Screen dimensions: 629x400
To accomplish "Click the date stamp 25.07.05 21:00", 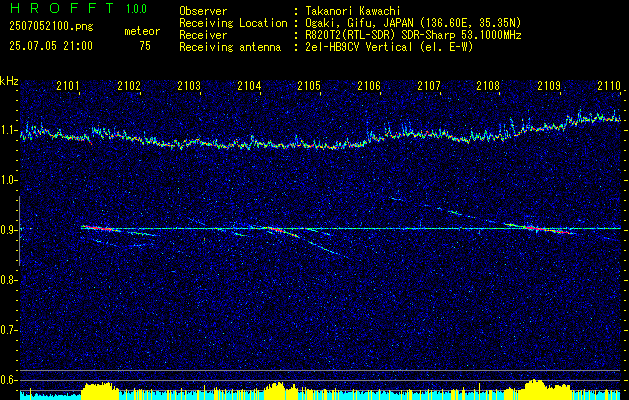I will tap(51, 46).
